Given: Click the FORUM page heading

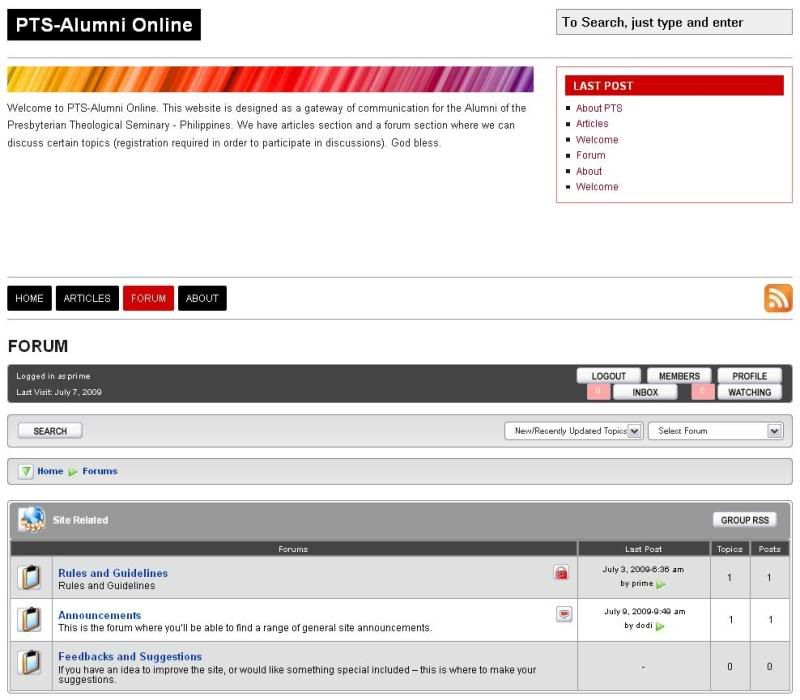Looking at the screenshot, I should (x=38, y=346).
